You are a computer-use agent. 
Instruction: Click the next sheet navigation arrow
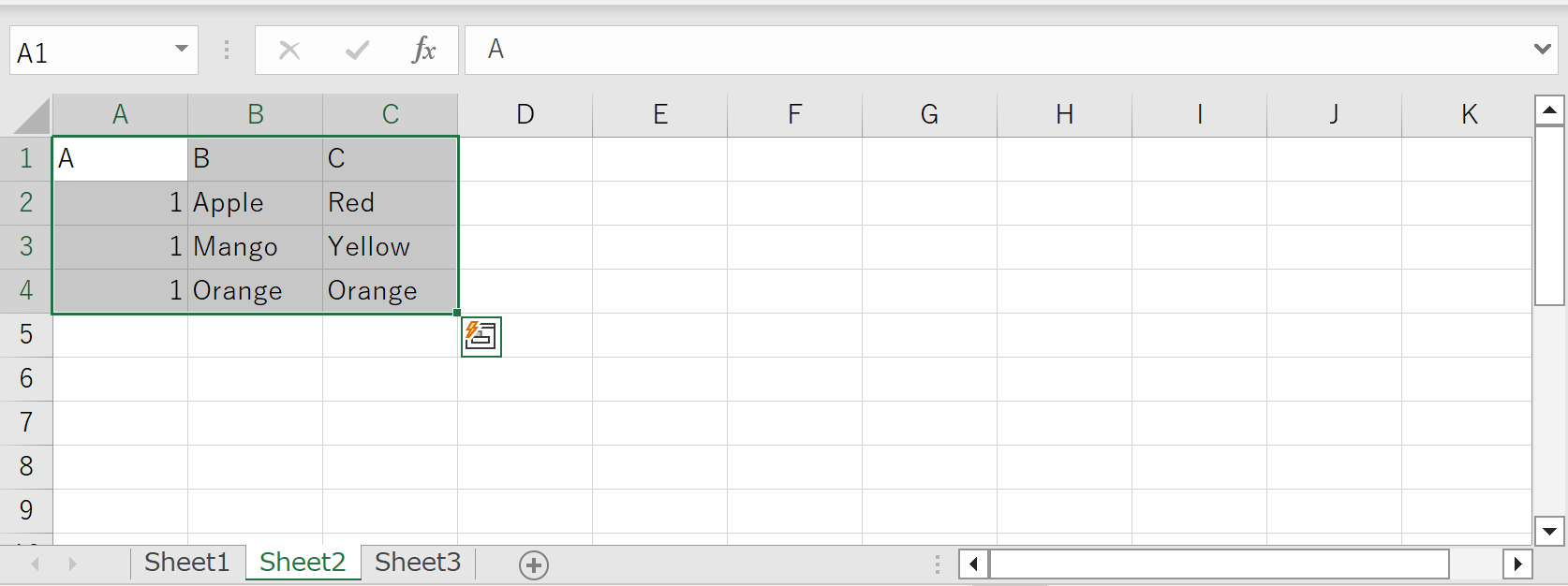coord(73,564)
